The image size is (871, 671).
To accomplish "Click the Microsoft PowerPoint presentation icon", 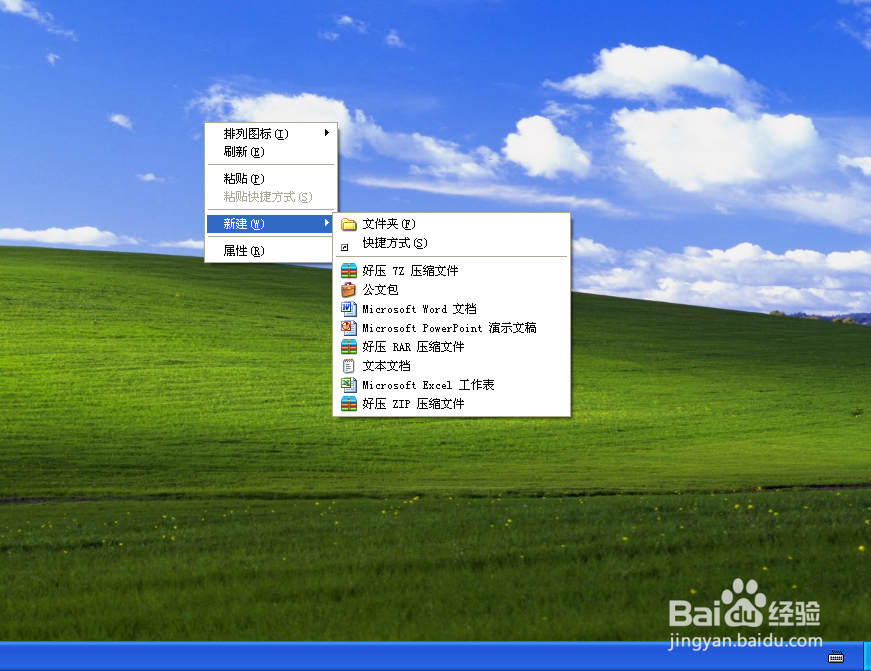I will 349,328.
